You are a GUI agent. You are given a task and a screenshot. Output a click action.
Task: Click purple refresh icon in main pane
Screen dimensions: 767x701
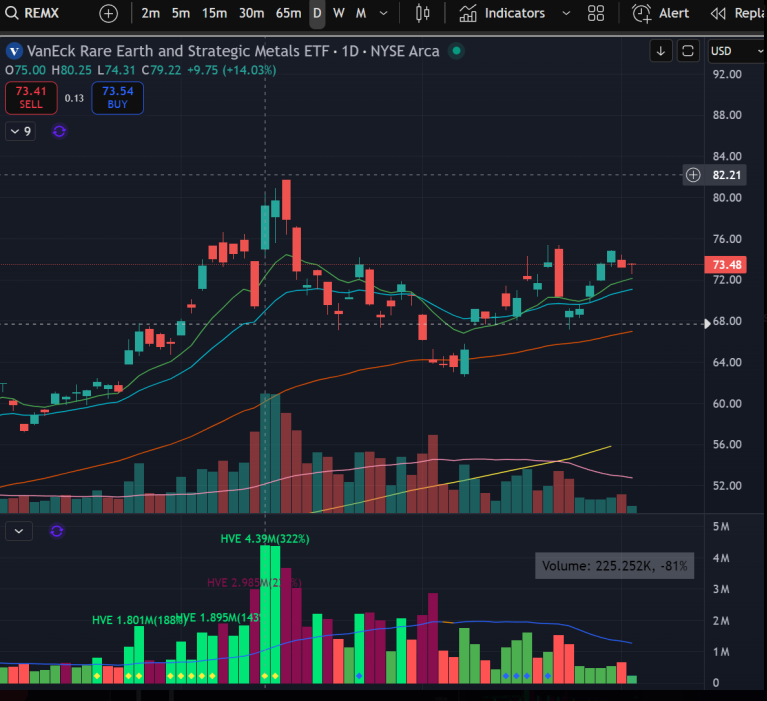point(59,131)
